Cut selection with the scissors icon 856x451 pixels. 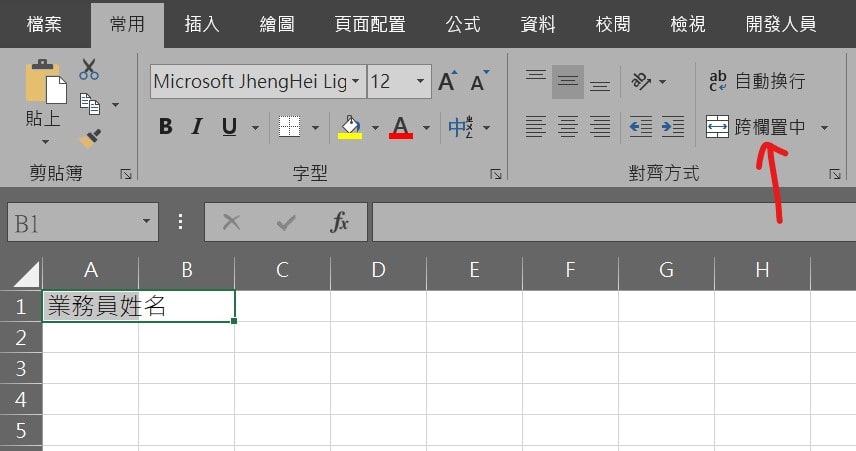[88, 69]
